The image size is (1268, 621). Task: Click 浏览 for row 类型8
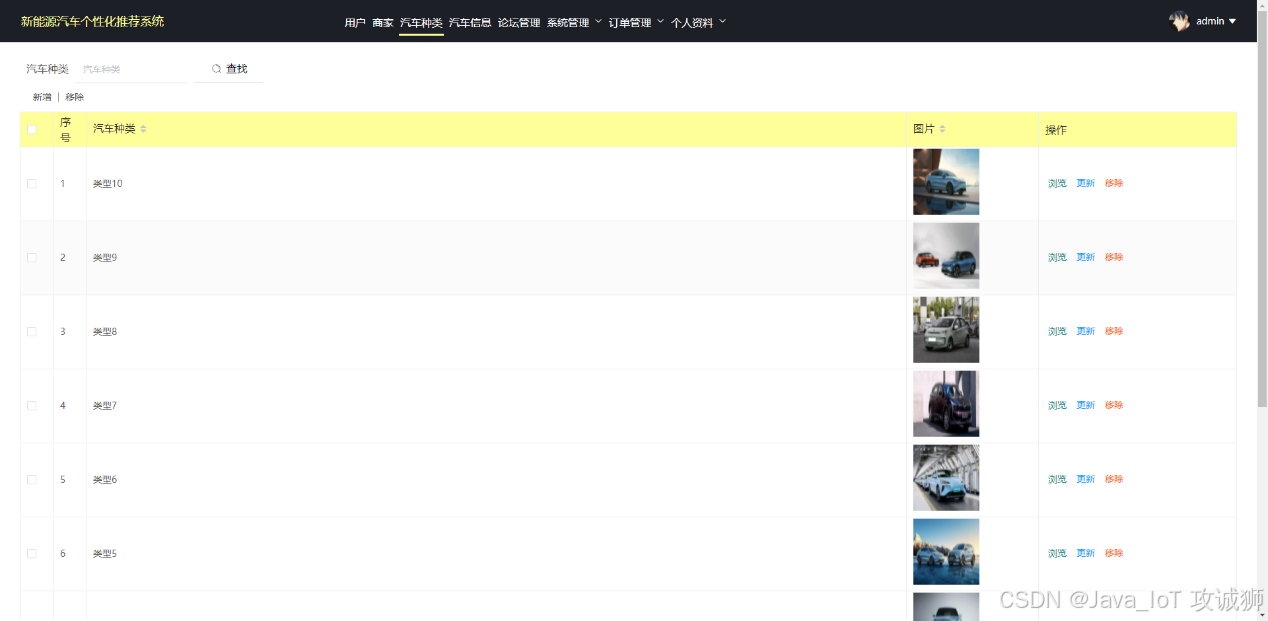pos(1057,332)
